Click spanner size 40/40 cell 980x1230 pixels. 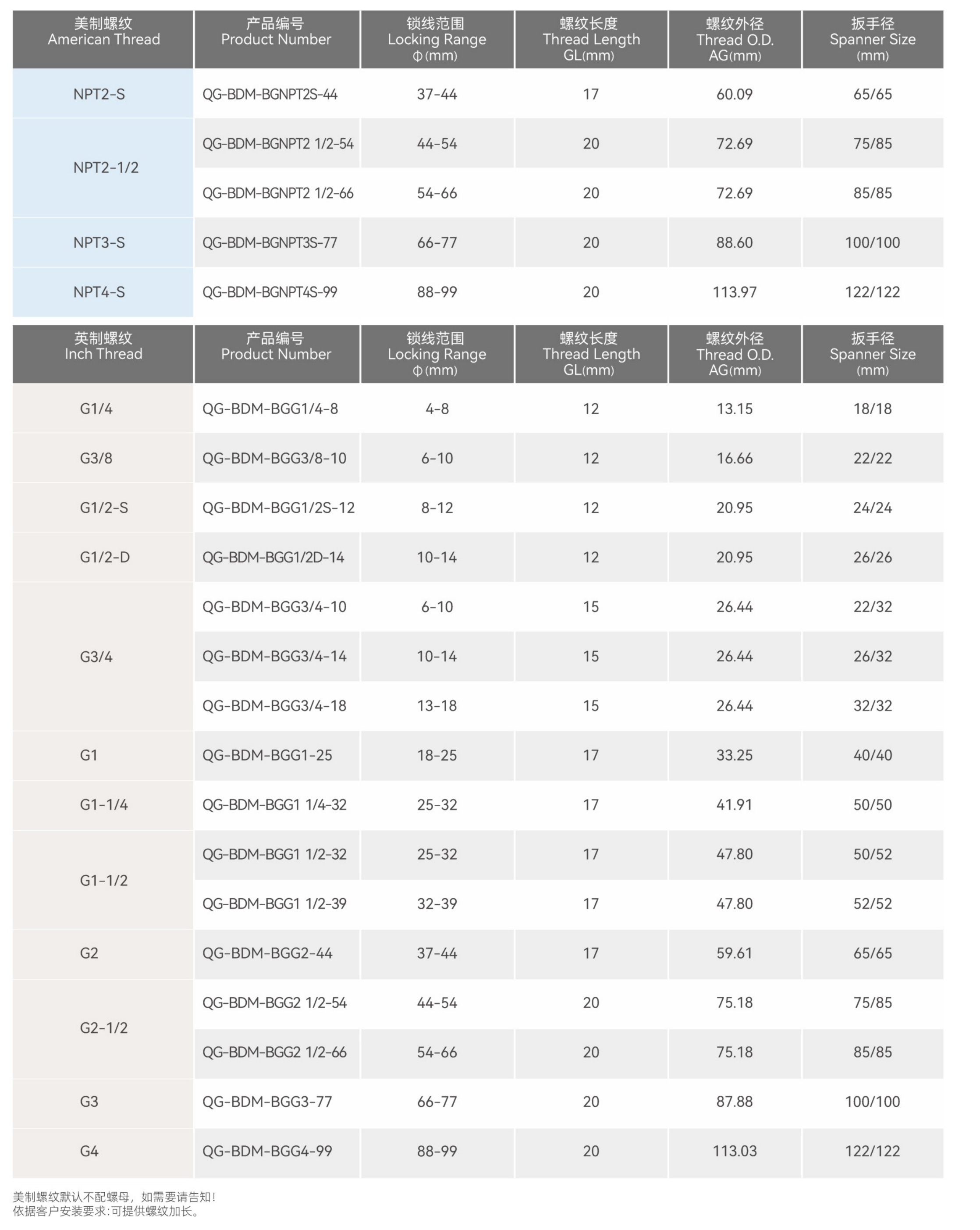(872, 755)
